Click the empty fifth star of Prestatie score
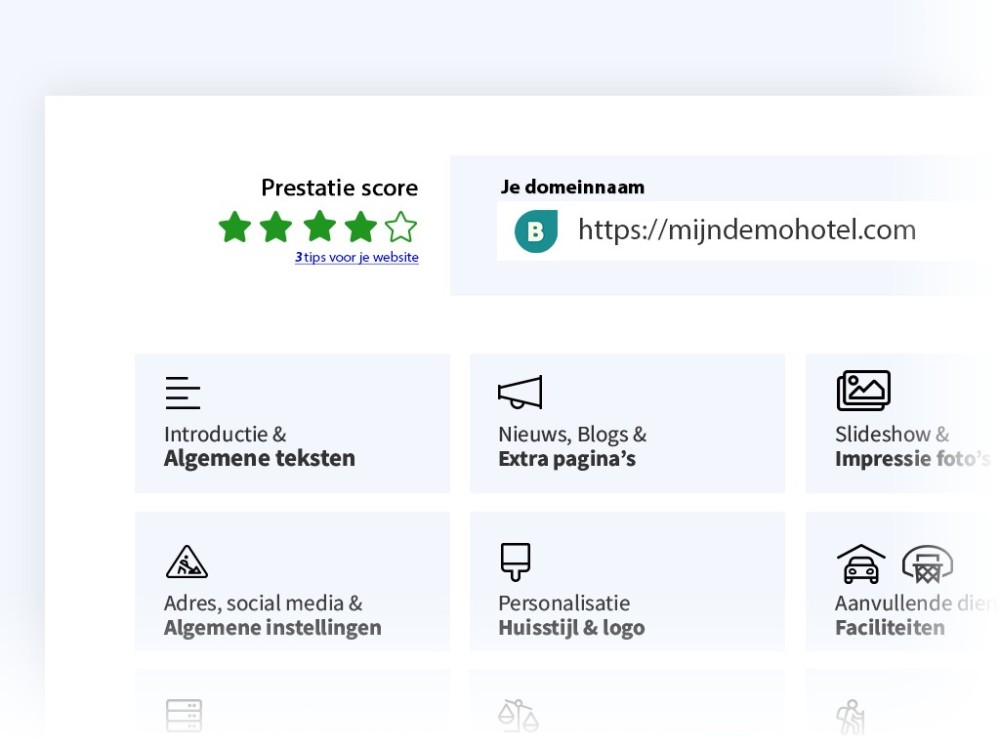Viewport: 1000px width, 750px height. point(402,227)
